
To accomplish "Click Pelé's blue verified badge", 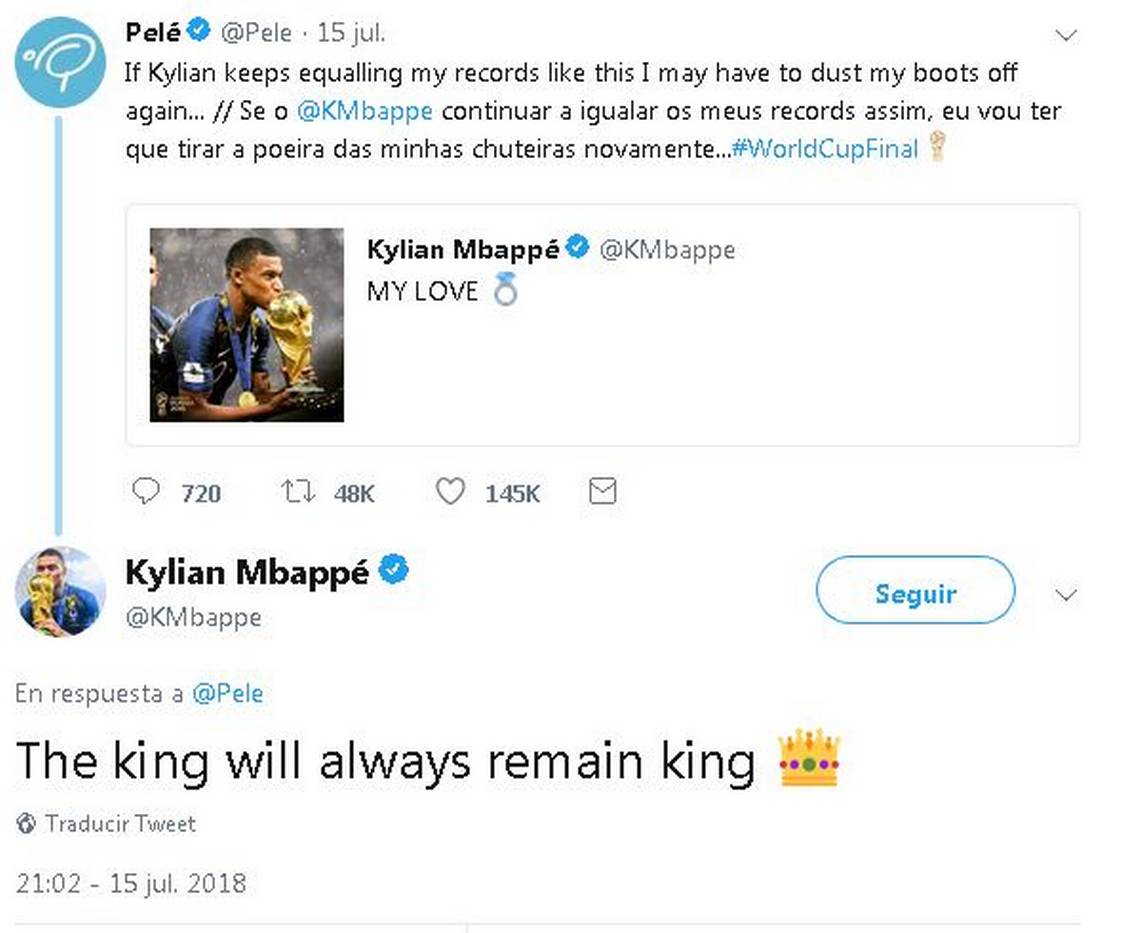I will [198, 31].
